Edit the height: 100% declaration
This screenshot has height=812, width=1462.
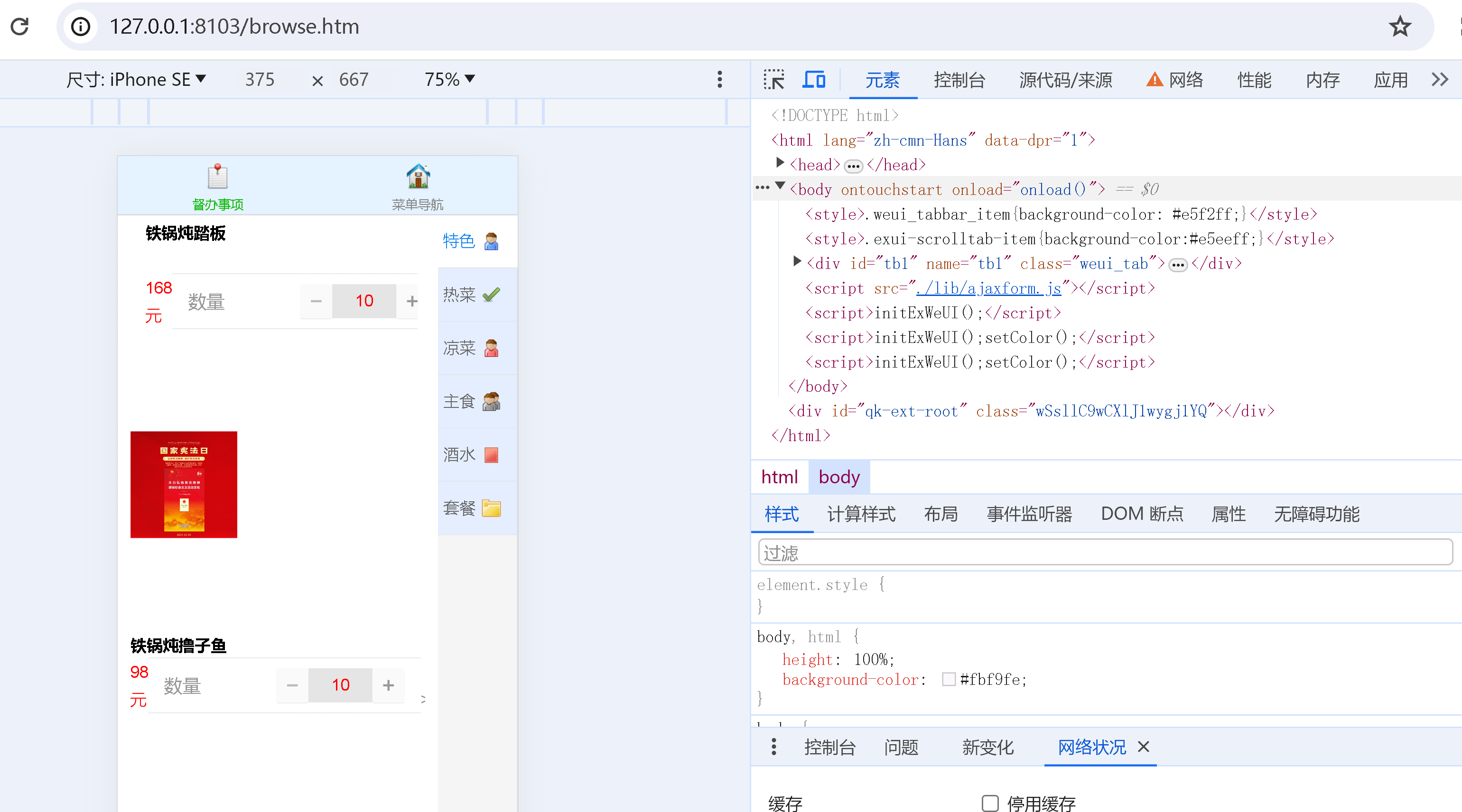(838, 659)
